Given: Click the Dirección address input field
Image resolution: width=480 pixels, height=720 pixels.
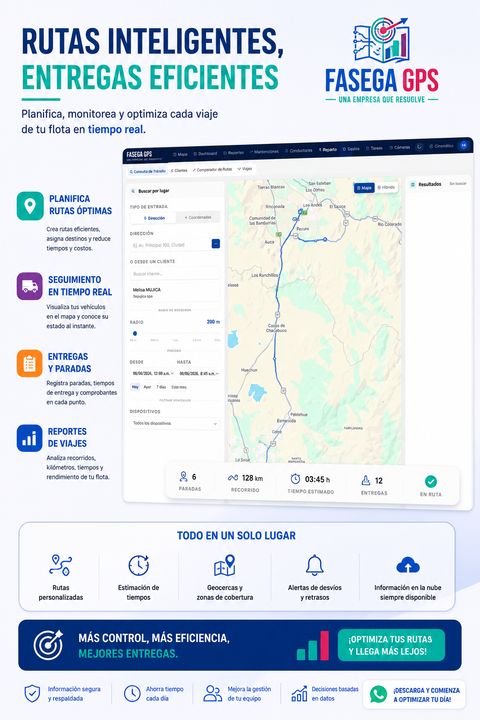Looking at the screenshot, I should tap(170, 245).
